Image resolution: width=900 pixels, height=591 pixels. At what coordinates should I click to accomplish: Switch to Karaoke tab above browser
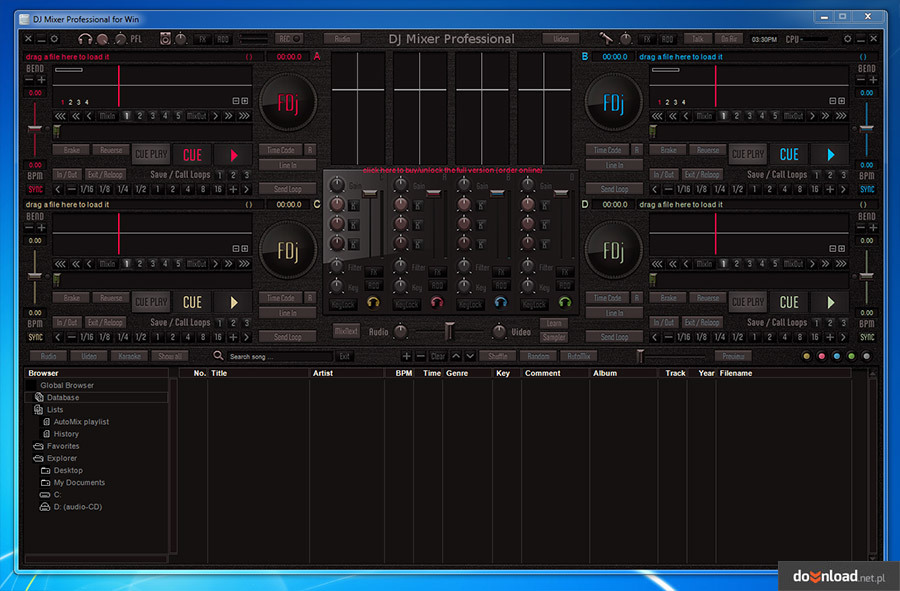[x=130, y=356]
